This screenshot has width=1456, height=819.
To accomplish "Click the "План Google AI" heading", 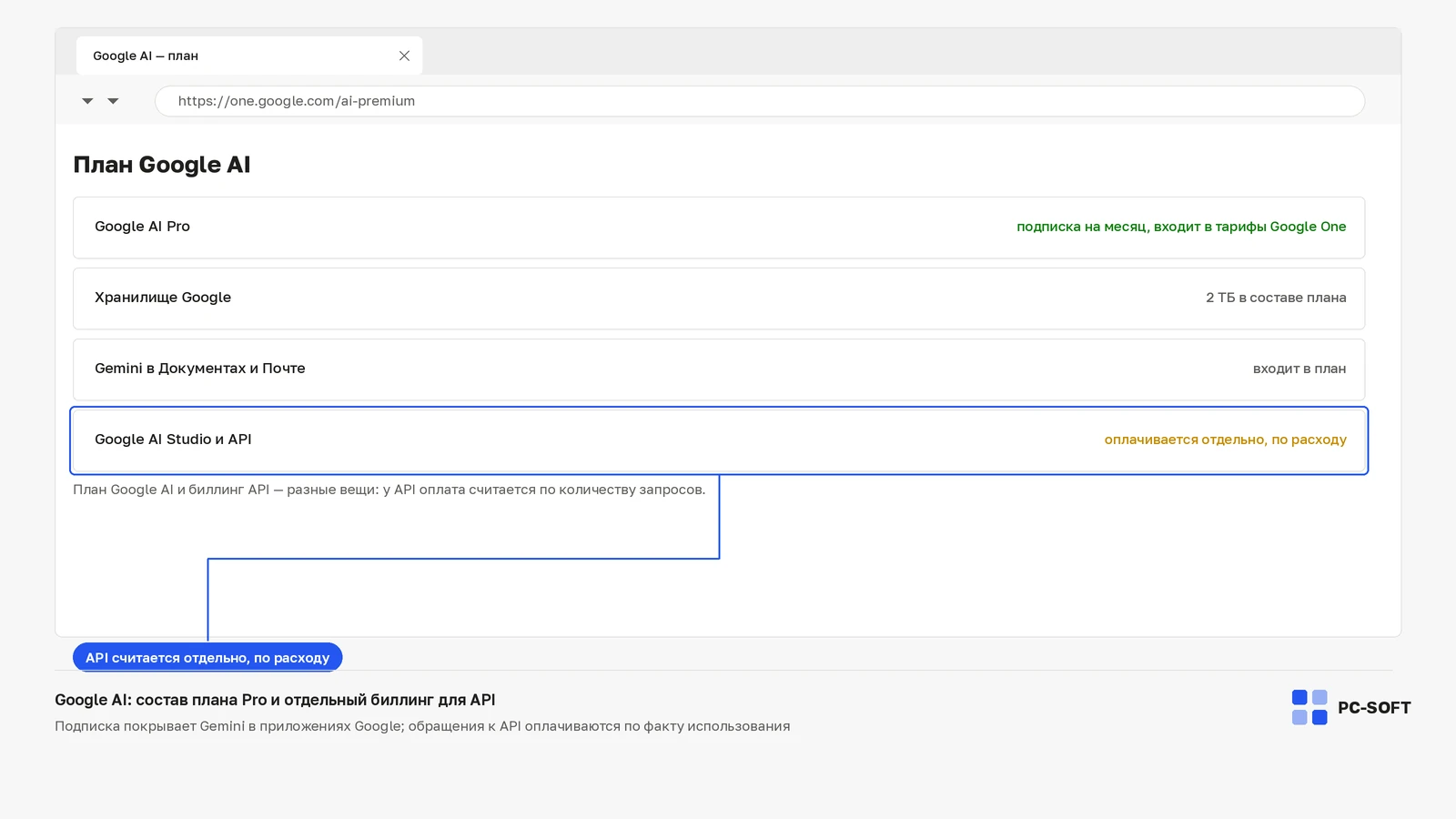I will 162,165.
